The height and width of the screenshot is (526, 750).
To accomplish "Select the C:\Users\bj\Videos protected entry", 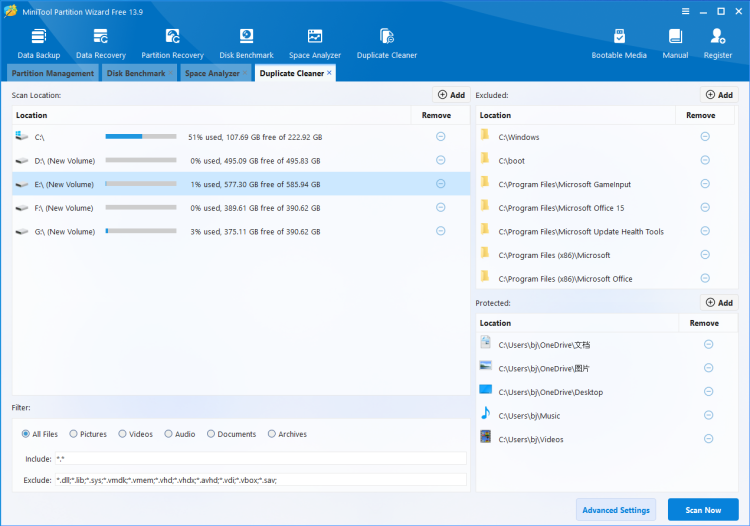I will (x=607, y=438).
